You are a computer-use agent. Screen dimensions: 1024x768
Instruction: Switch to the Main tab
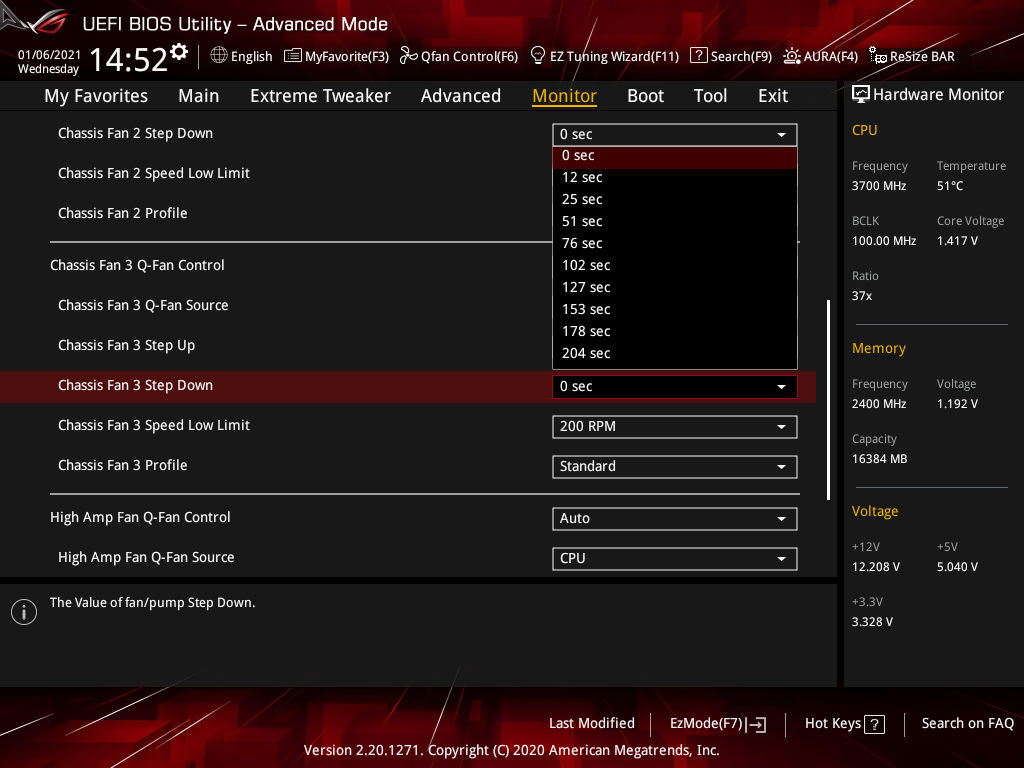coord(199,96)
